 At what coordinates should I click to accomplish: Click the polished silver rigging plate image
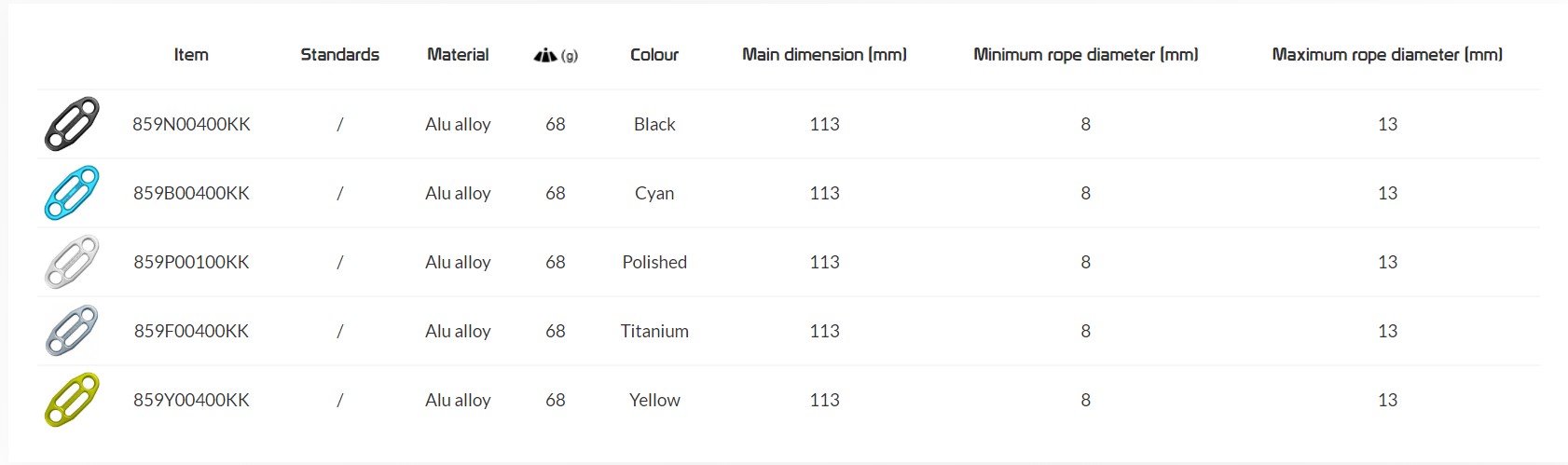72,262
